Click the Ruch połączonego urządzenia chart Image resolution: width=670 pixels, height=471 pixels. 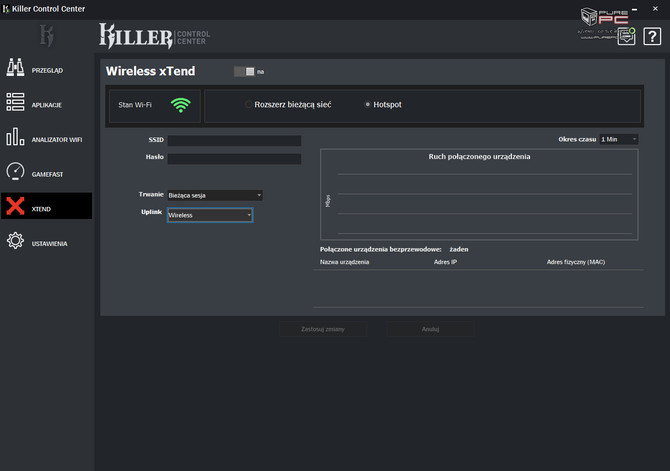[479, 194]
